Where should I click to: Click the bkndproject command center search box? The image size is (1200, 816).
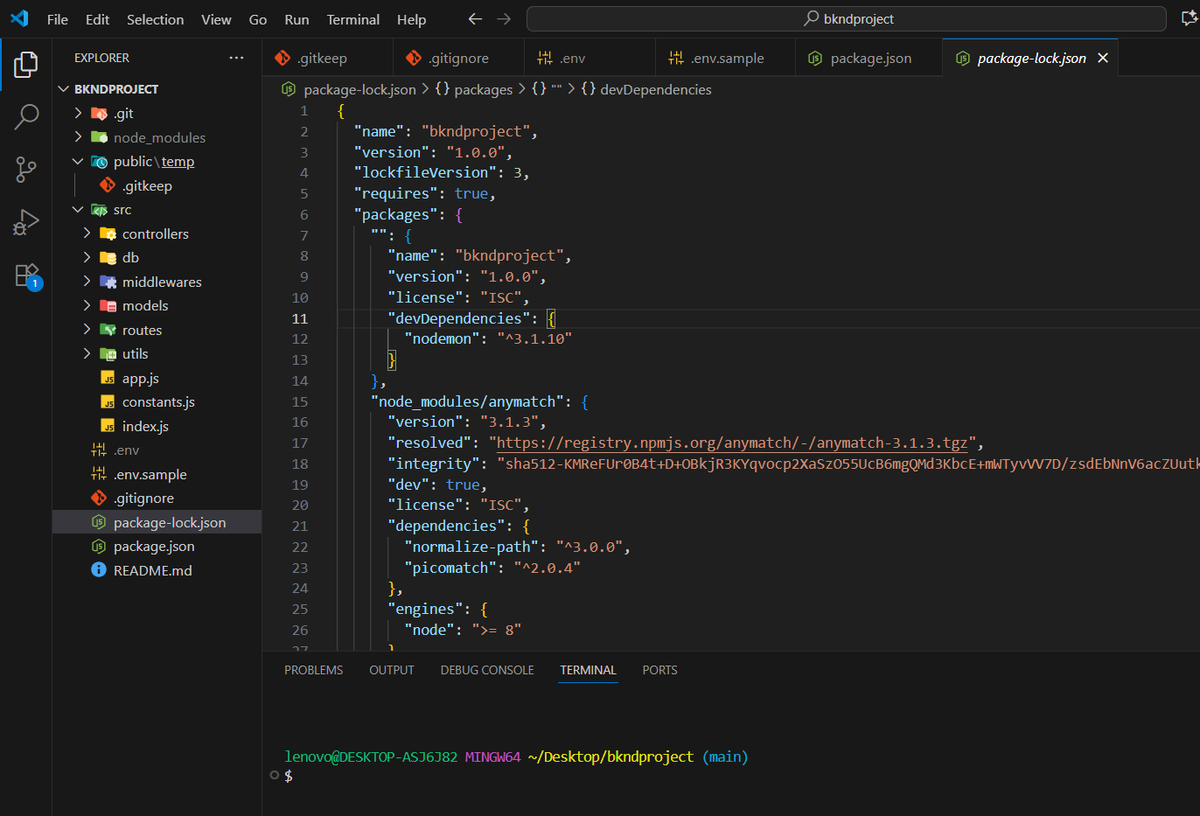(x=846, y=19)
